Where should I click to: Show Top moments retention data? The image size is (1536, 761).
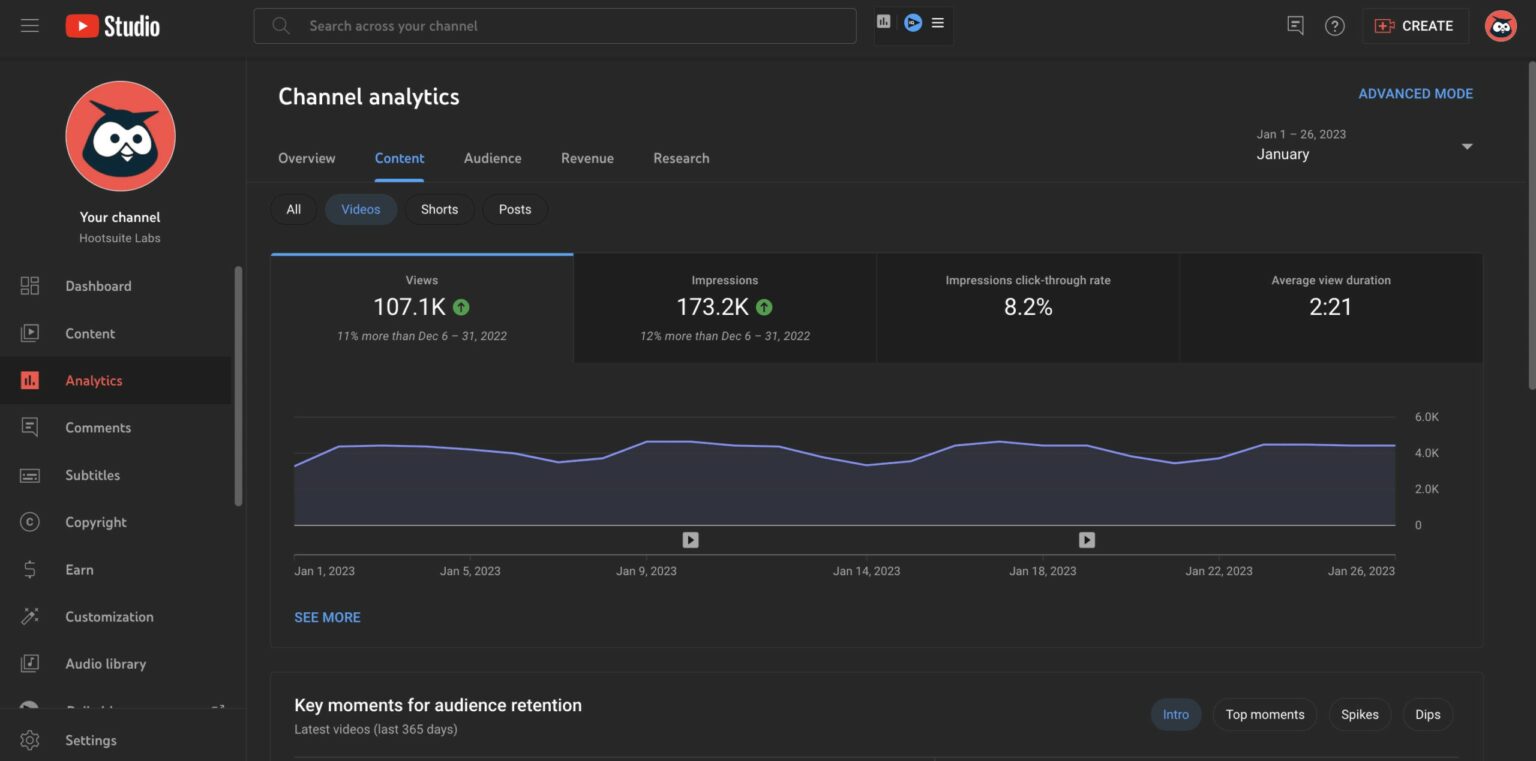[x=1264, y=714]
